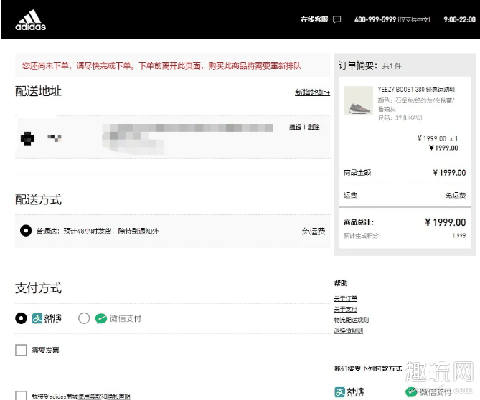Click the WeChat Pay icon in sidebar payment methods
This screenshot has width=480, height=400.
coord(411,392)
